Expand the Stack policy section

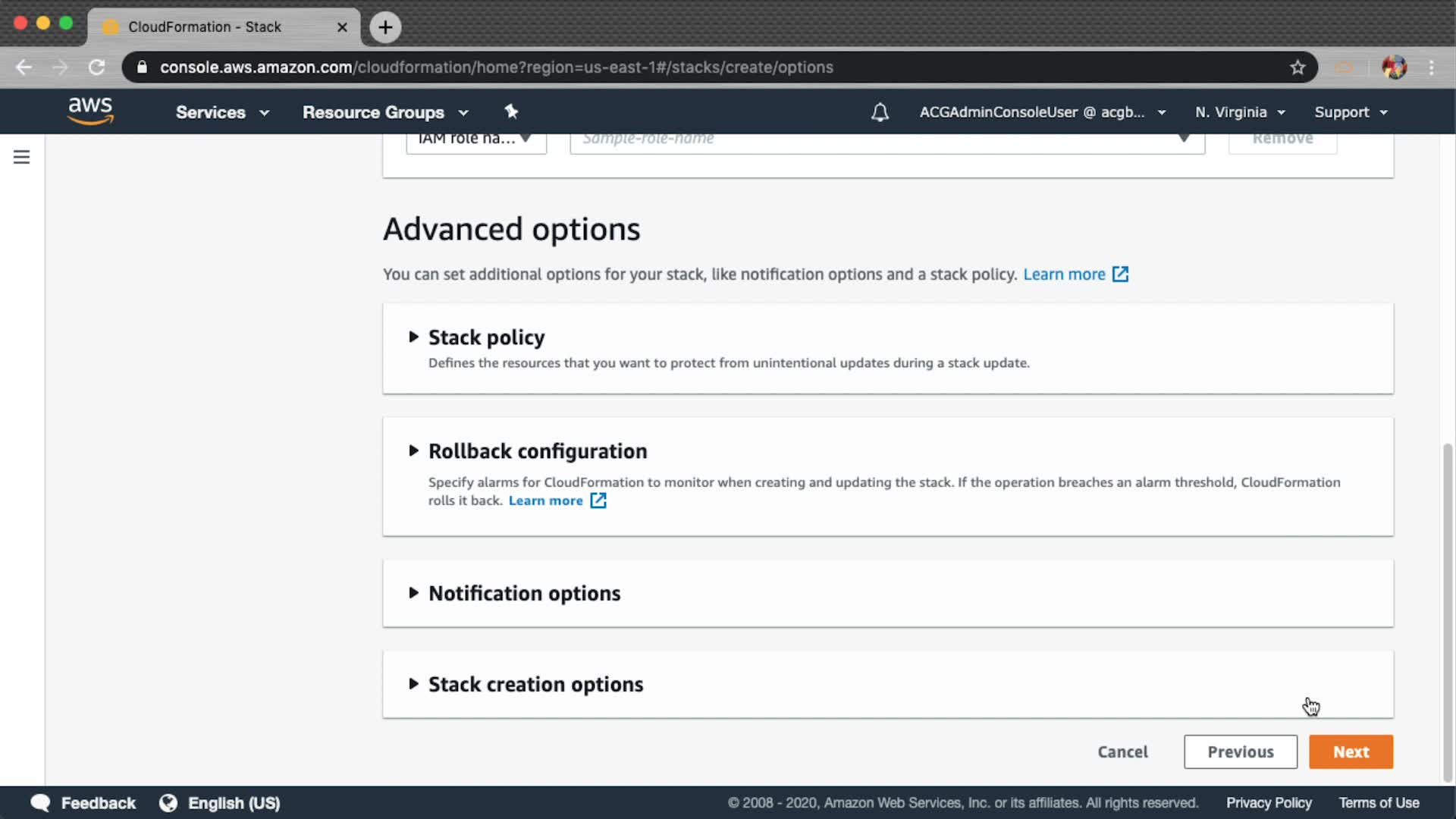point(486,337)
